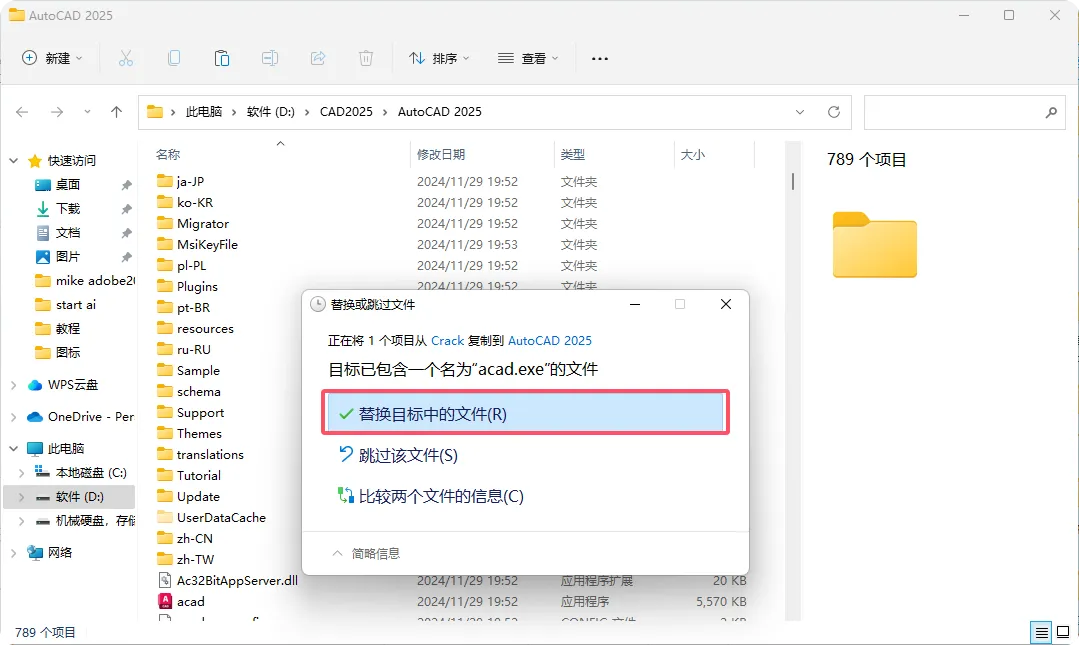Open the WPS云盘 sidebar item

click(x=72, y=385)
